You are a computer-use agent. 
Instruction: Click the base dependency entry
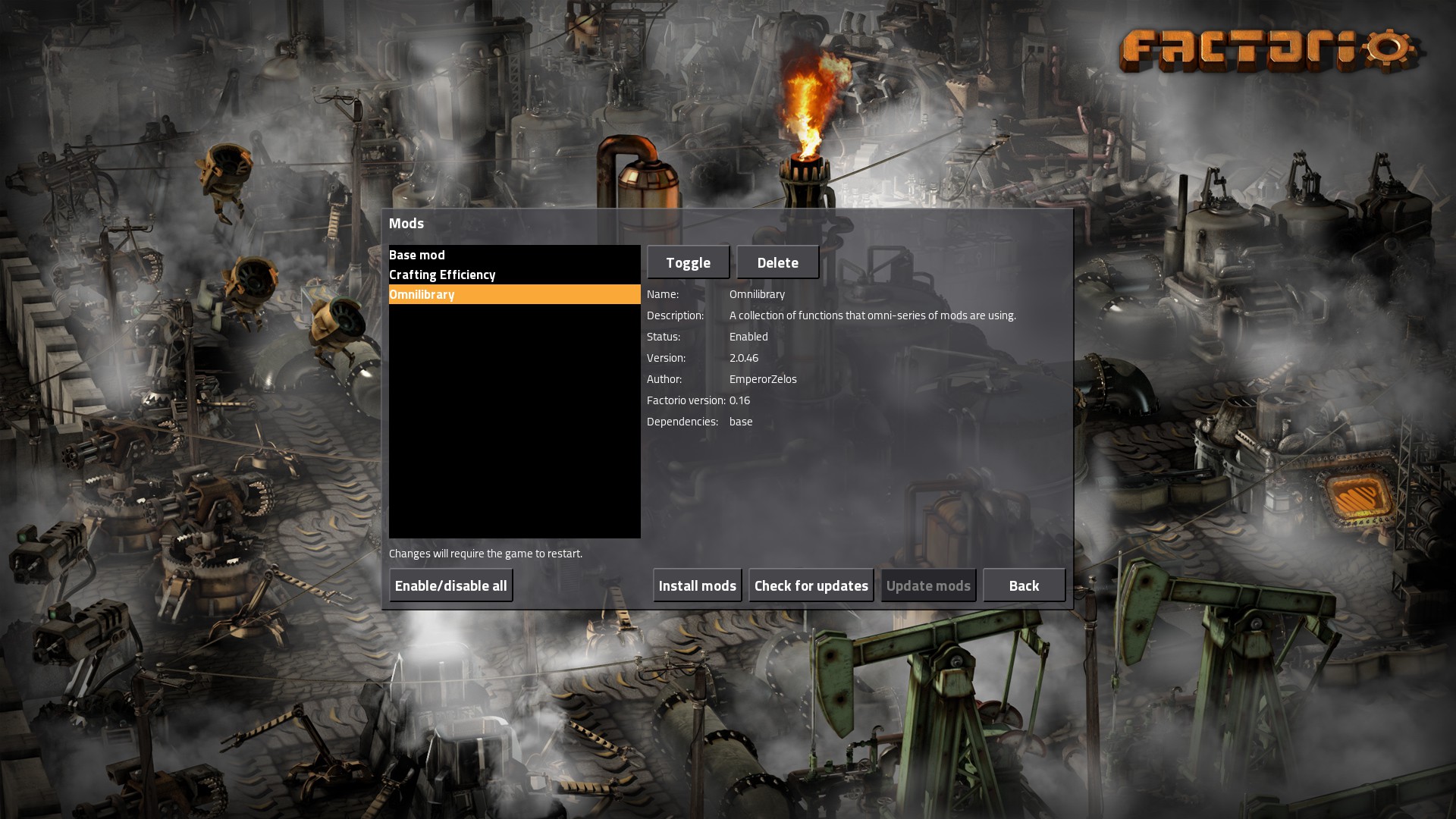tap(741, 422)
